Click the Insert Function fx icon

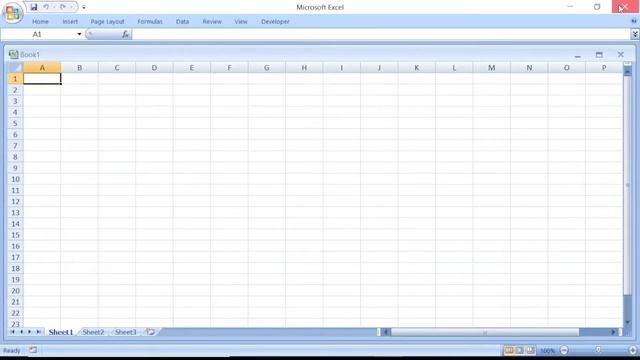pos(125,35)
